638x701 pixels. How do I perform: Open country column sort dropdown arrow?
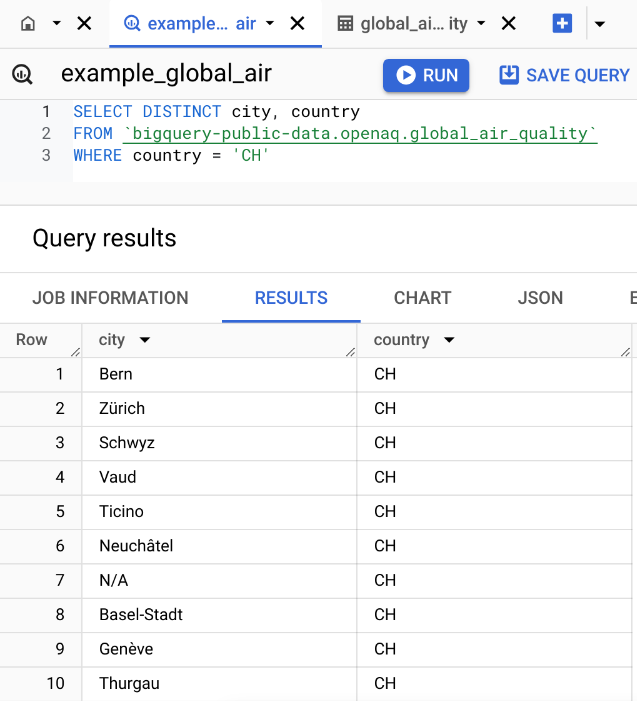(x=449, y=340)
